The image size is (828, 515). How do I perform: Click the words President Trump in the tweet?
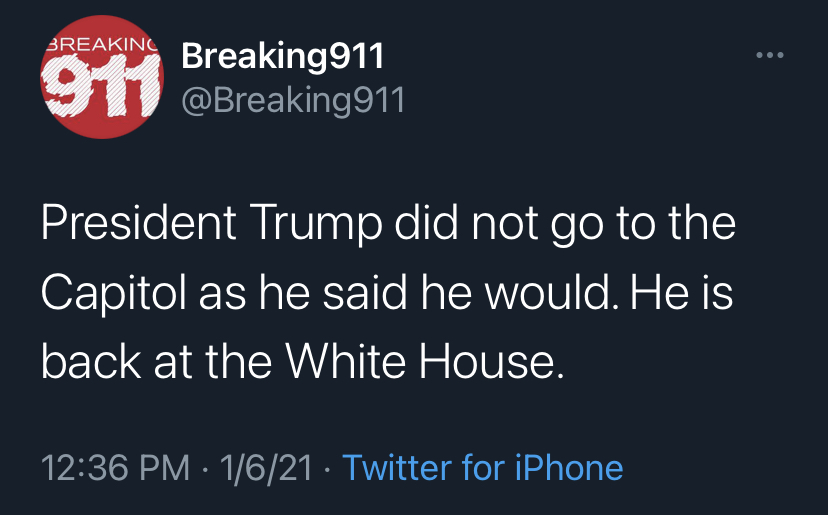click(211, 224)
